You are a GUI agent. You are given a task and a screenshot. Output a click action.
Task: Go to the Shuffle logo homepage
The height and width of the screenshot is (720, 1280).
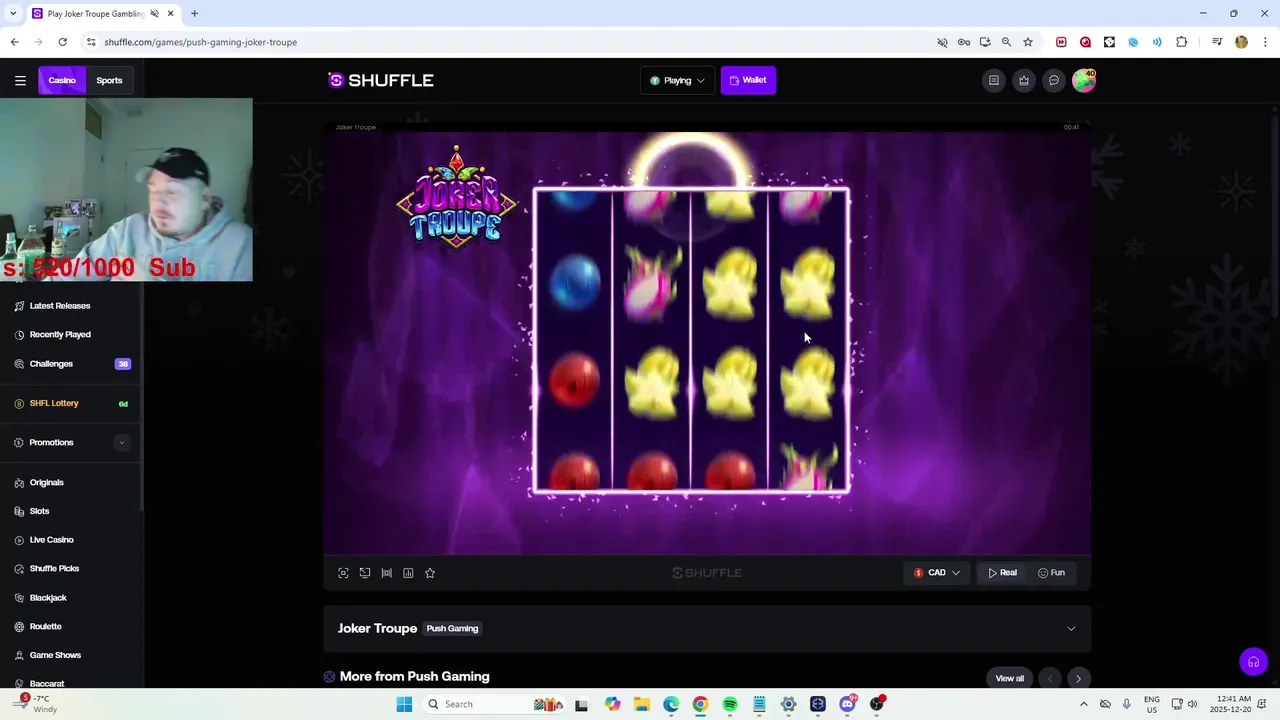click(x=381, y=80)
